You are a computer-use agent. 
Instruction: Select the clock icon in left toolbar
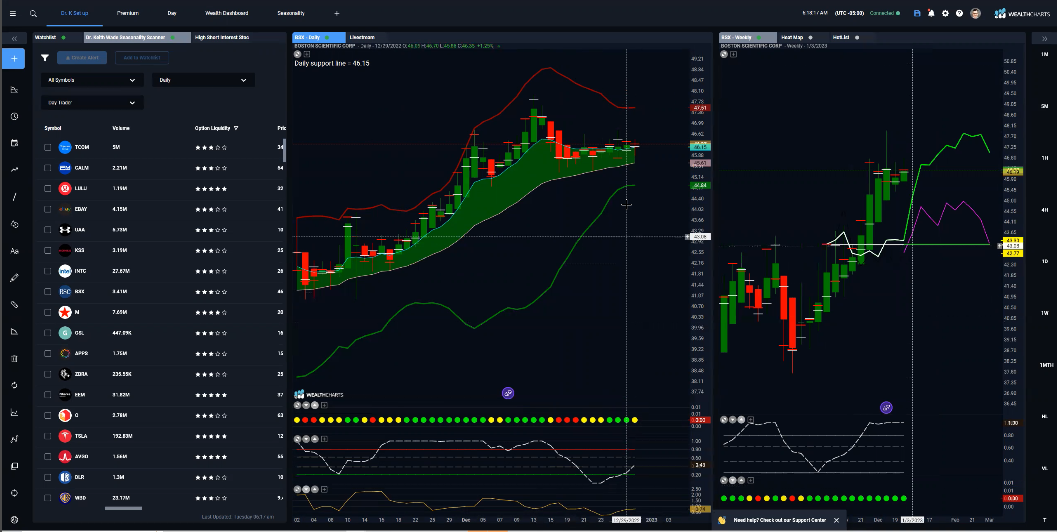coord(14,117)
